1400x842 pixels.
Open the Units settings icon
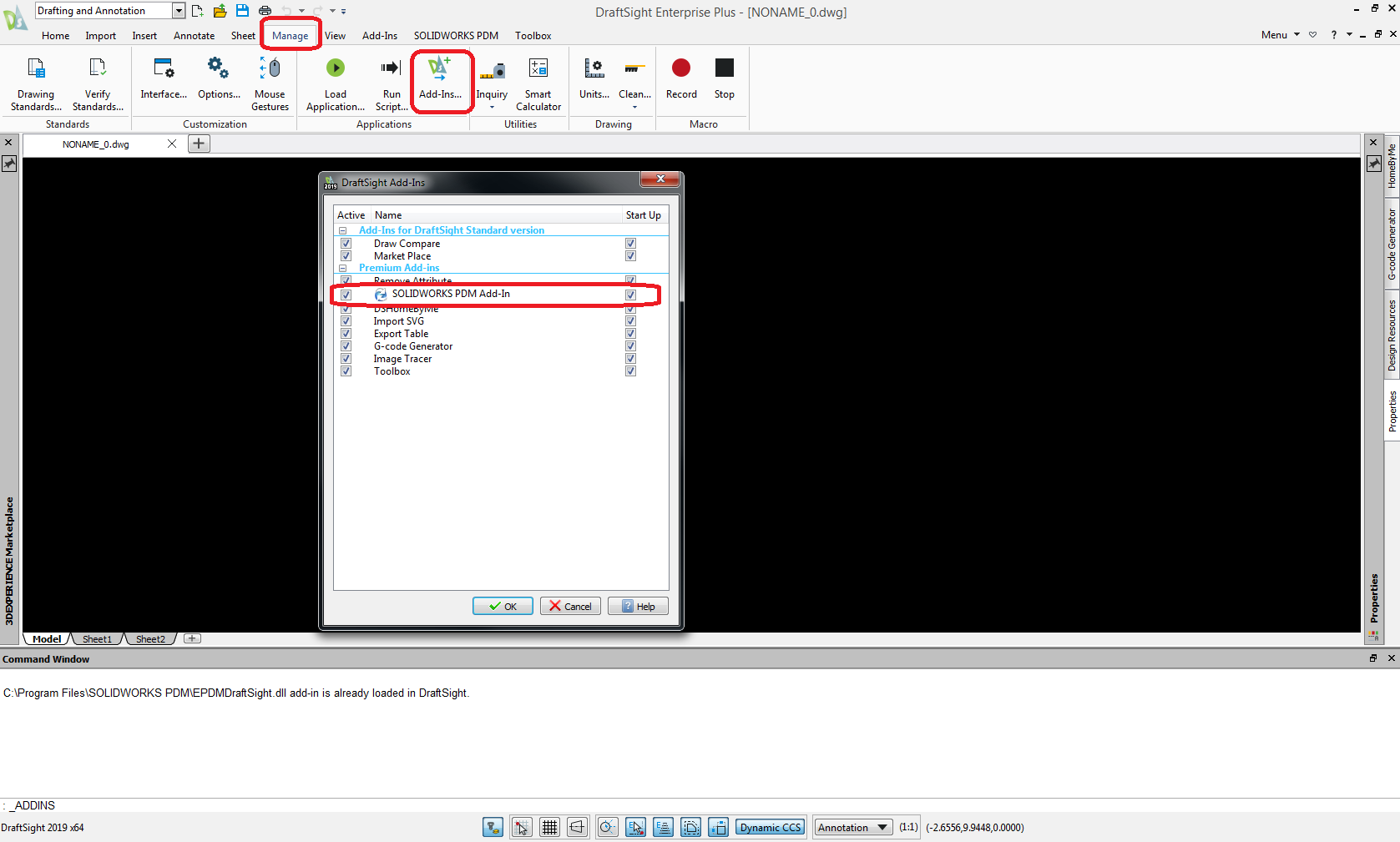594,68
